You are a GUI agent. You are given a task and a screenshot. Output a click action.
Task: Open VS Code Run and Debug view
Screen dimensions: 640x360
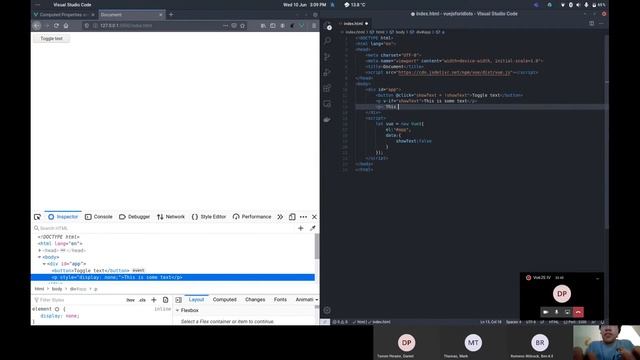(327, 72)
